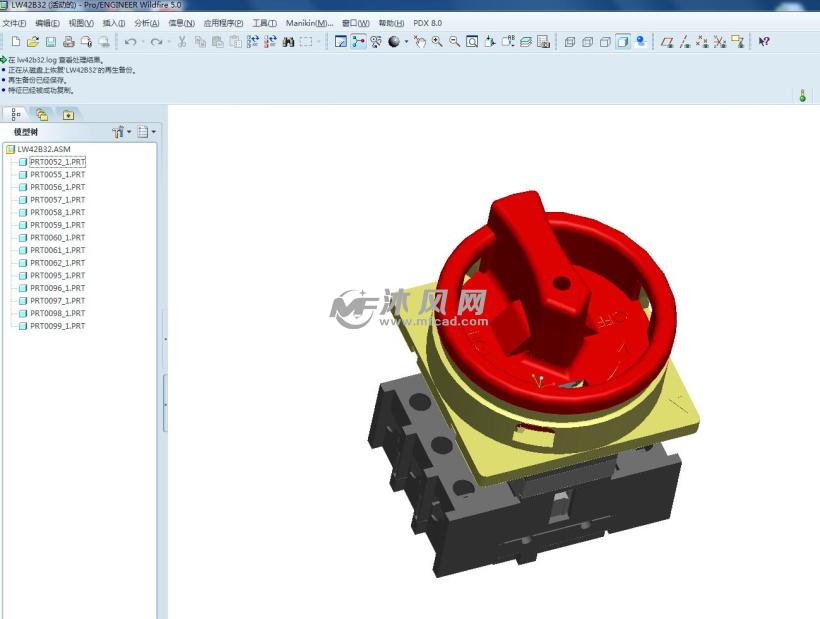820x619 pixels.
Task: Open model tree Show dropdown
Action: click(x=146, y=132)
